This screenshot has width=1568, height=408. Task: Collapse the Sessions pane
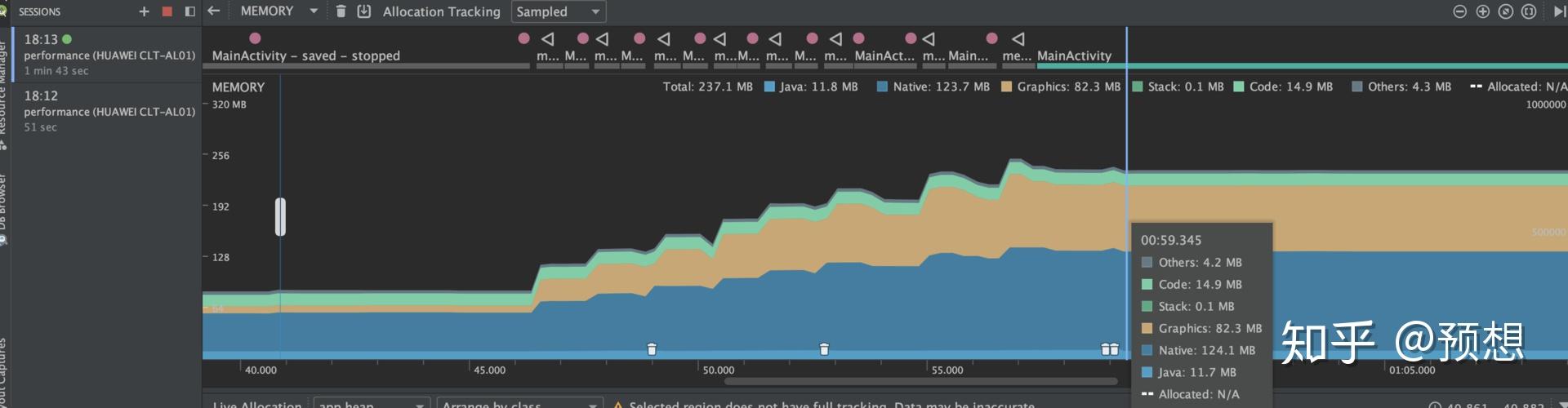(190, 11)
